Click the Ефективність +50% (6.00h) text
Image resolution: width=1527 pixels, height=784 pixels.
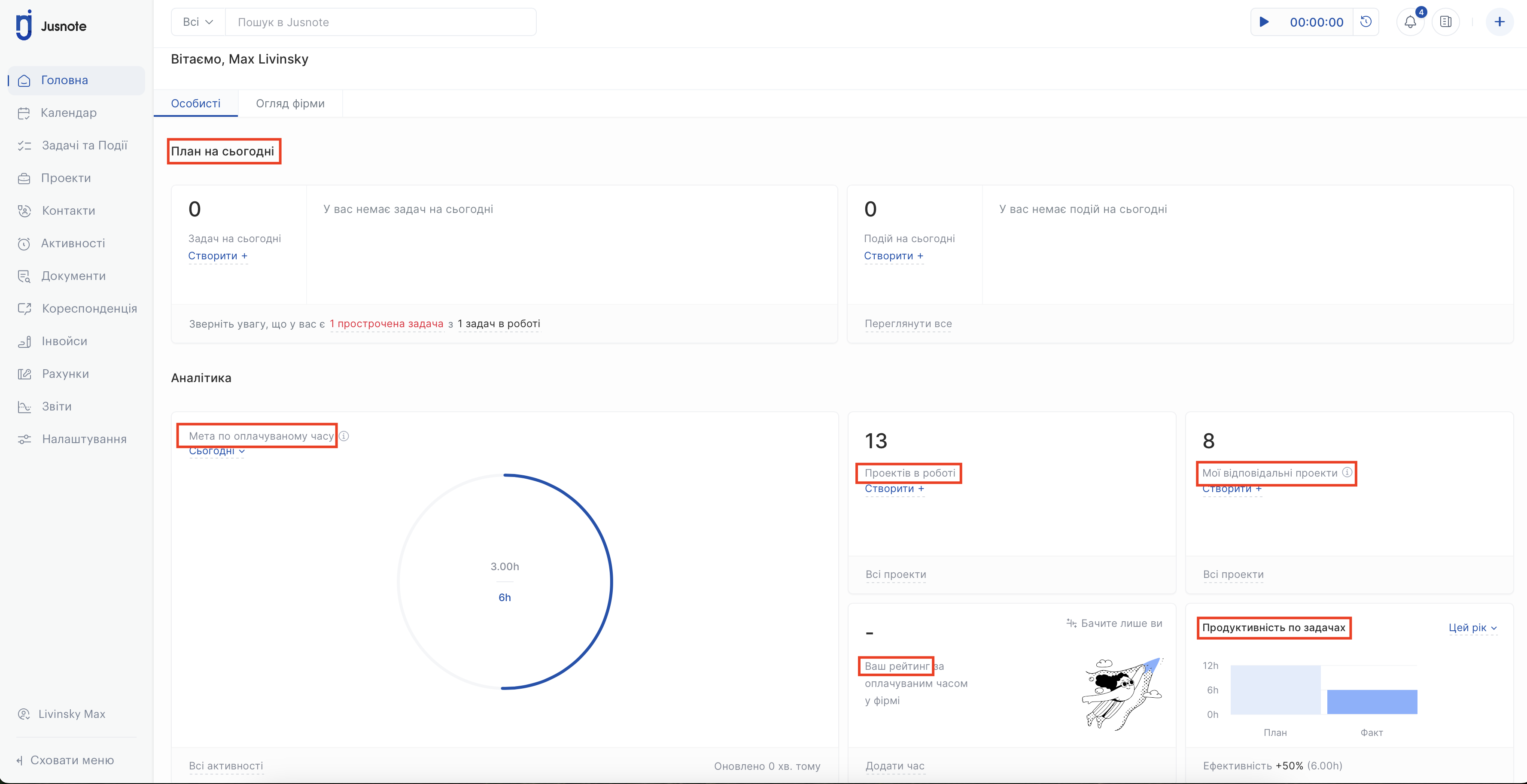(x=1272, y=766)
